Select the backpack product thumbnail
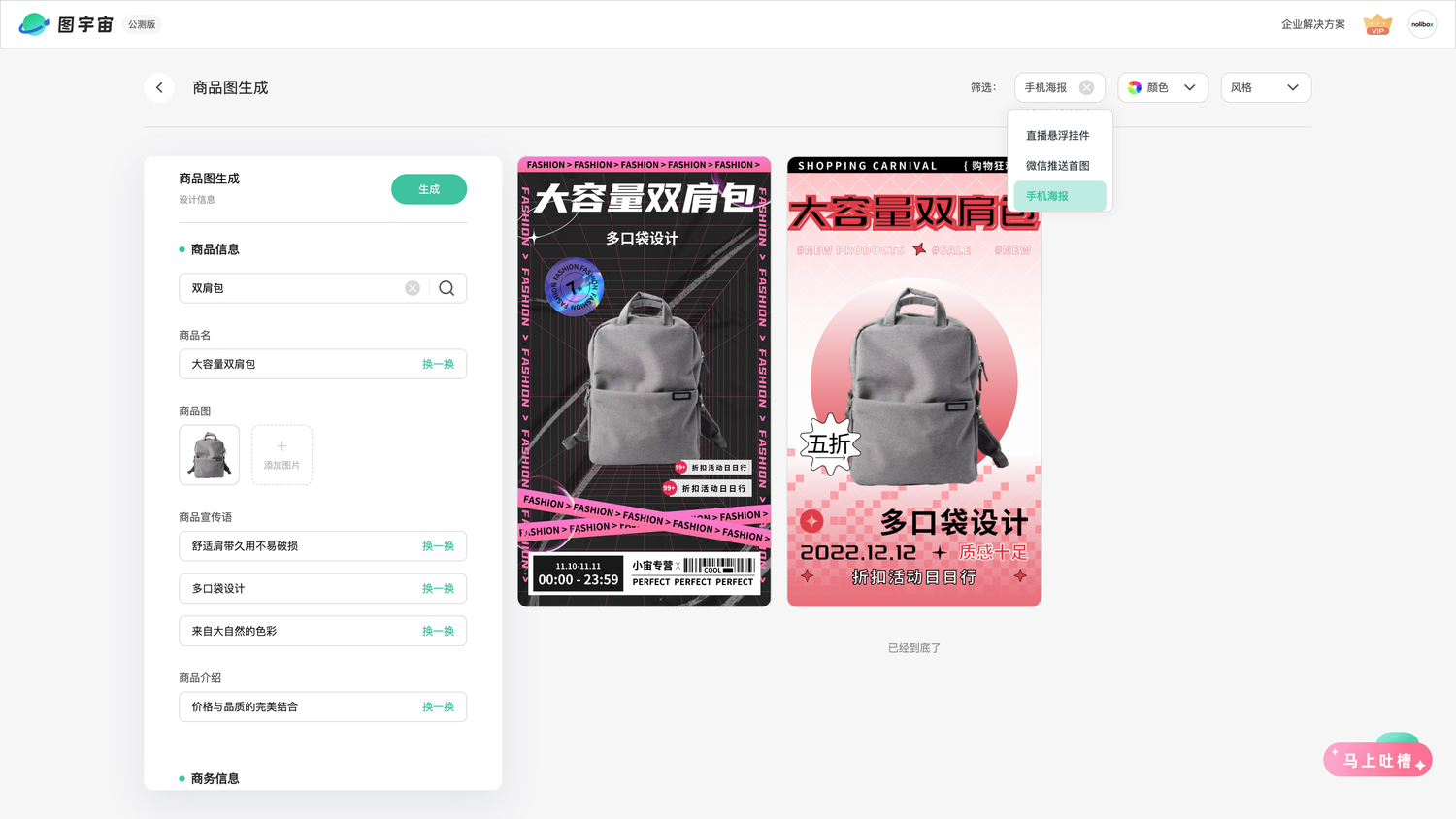 pyautogui.click(x=209, y=455)
